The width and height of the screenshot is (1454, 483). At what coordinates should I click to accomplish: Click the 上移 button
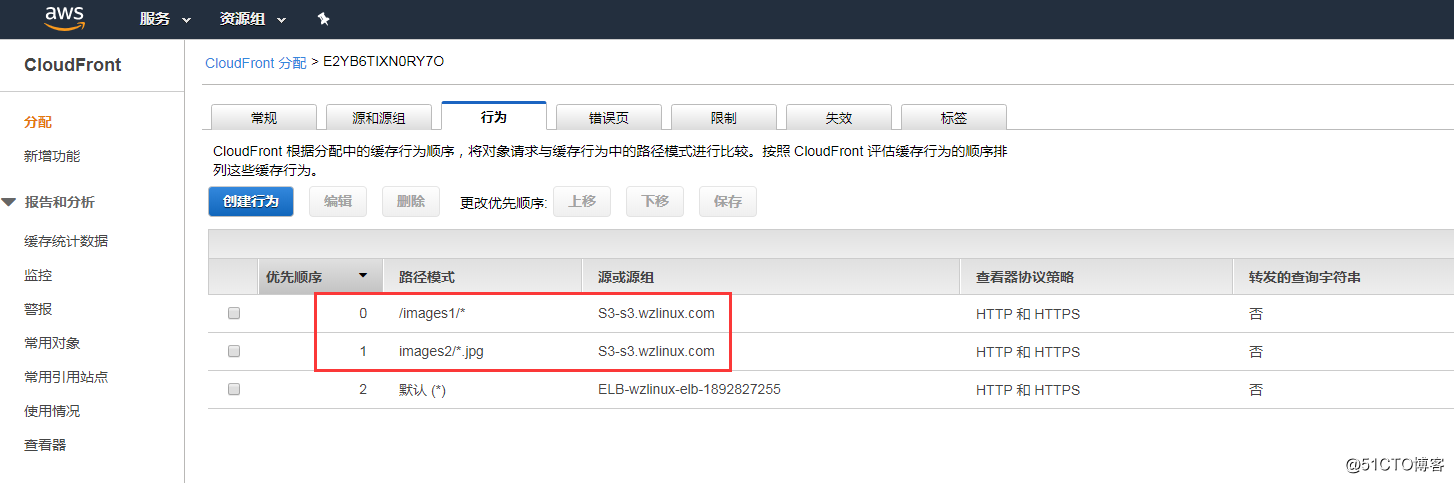tap(582, 201)
